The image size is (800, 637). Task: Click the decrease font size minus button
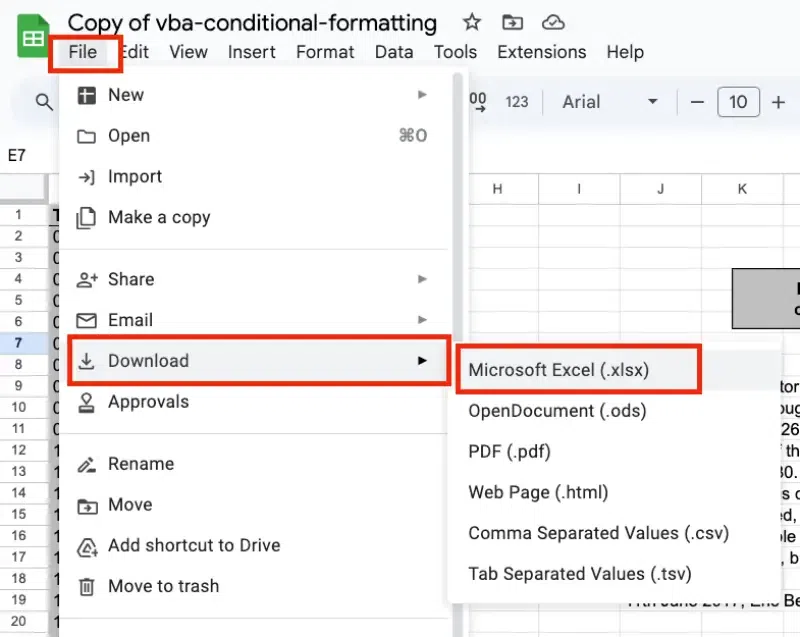click(x=698, y=101)
